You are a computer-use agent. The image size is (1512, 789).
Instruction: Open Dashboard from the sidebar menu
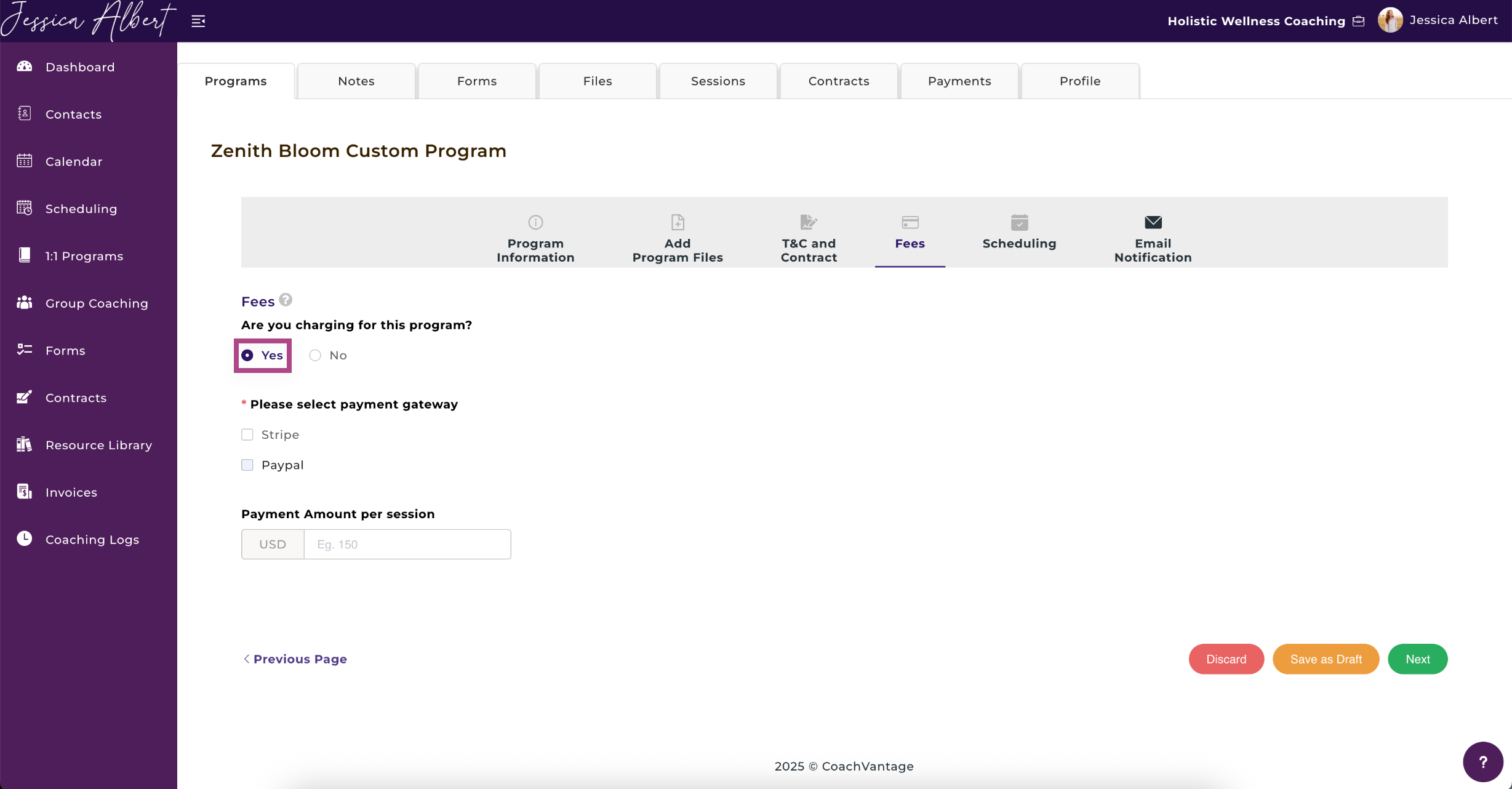click(80, 67)
